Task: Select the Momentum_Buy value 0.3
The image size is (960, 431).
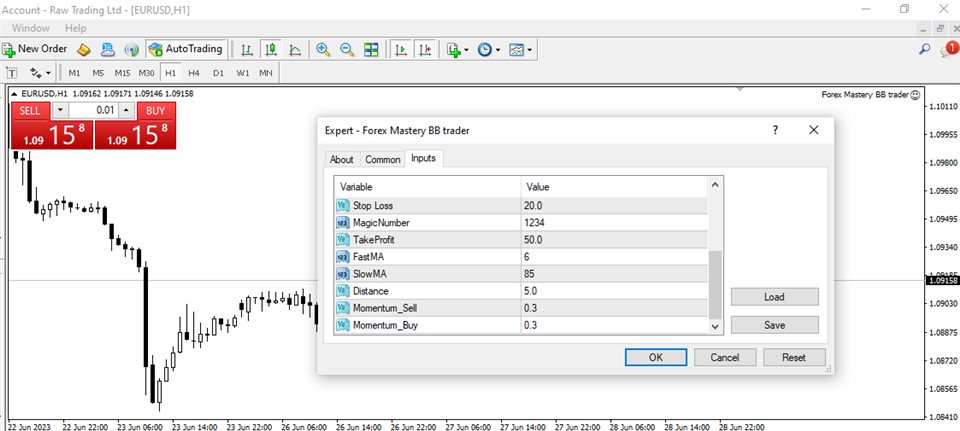Action: [x=614, y=325]
